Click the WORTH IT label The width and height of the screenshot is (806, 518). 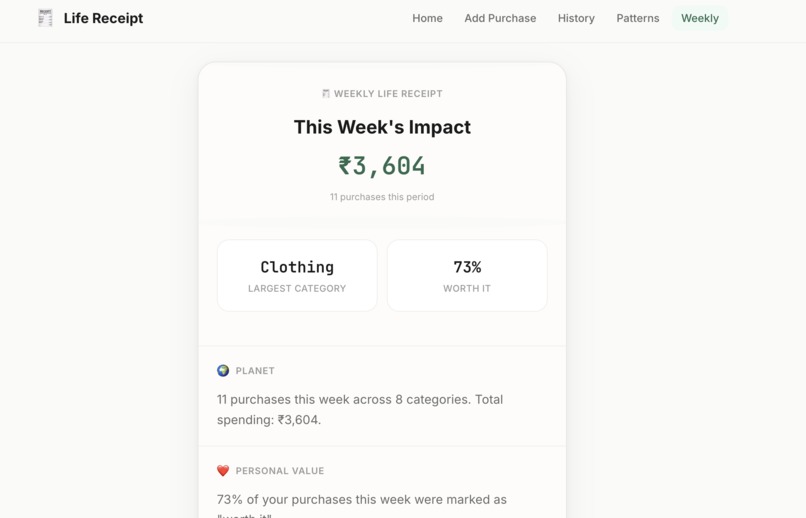[x=467, y=289]
